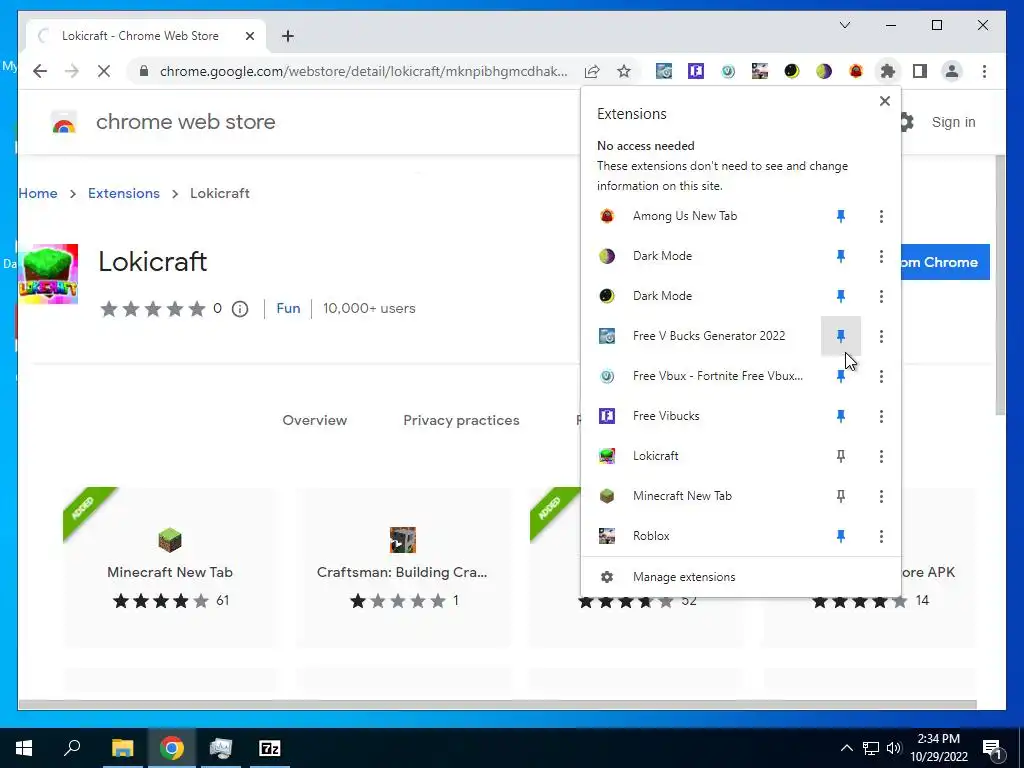
Task: Show hidden tray icons
Action: pos(846,748)
